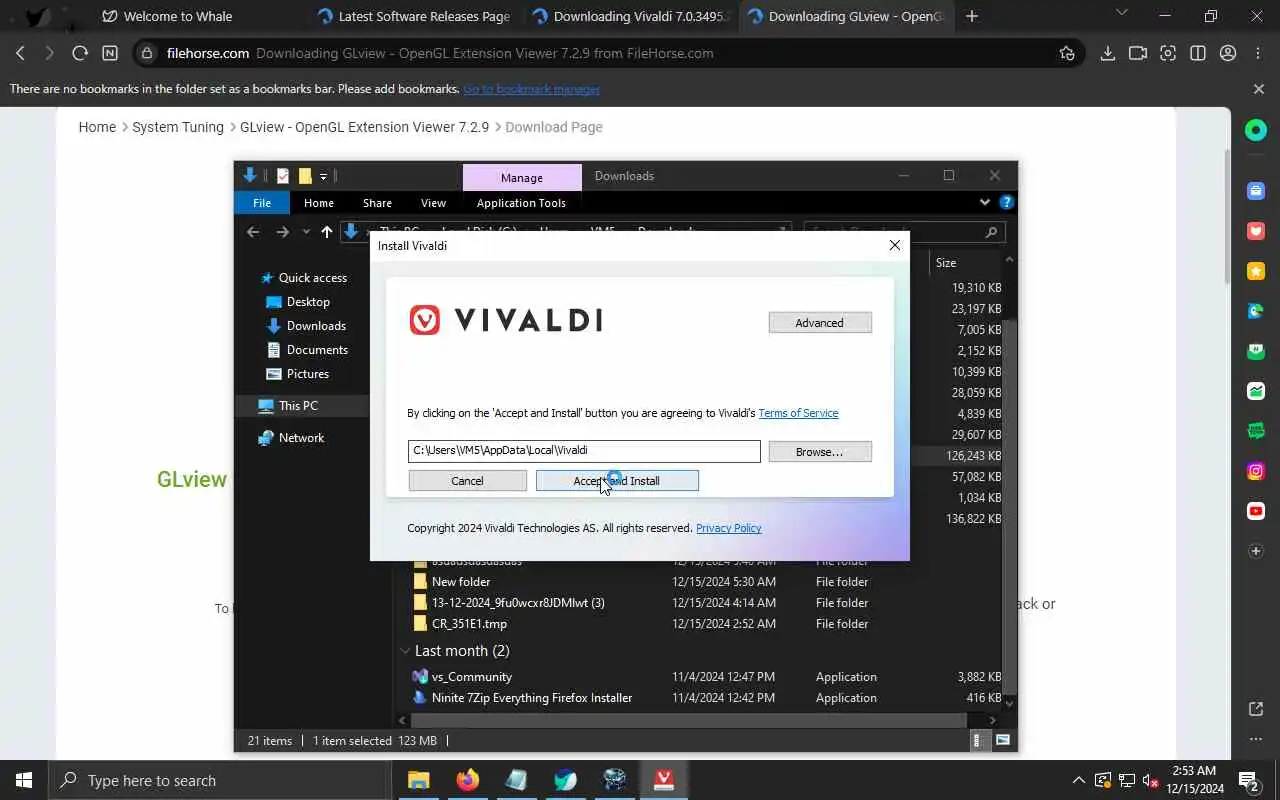Select Ninite 7Zip Everything Firefox Installer
The image size is (1280, 800).
(x=531, y=698)
